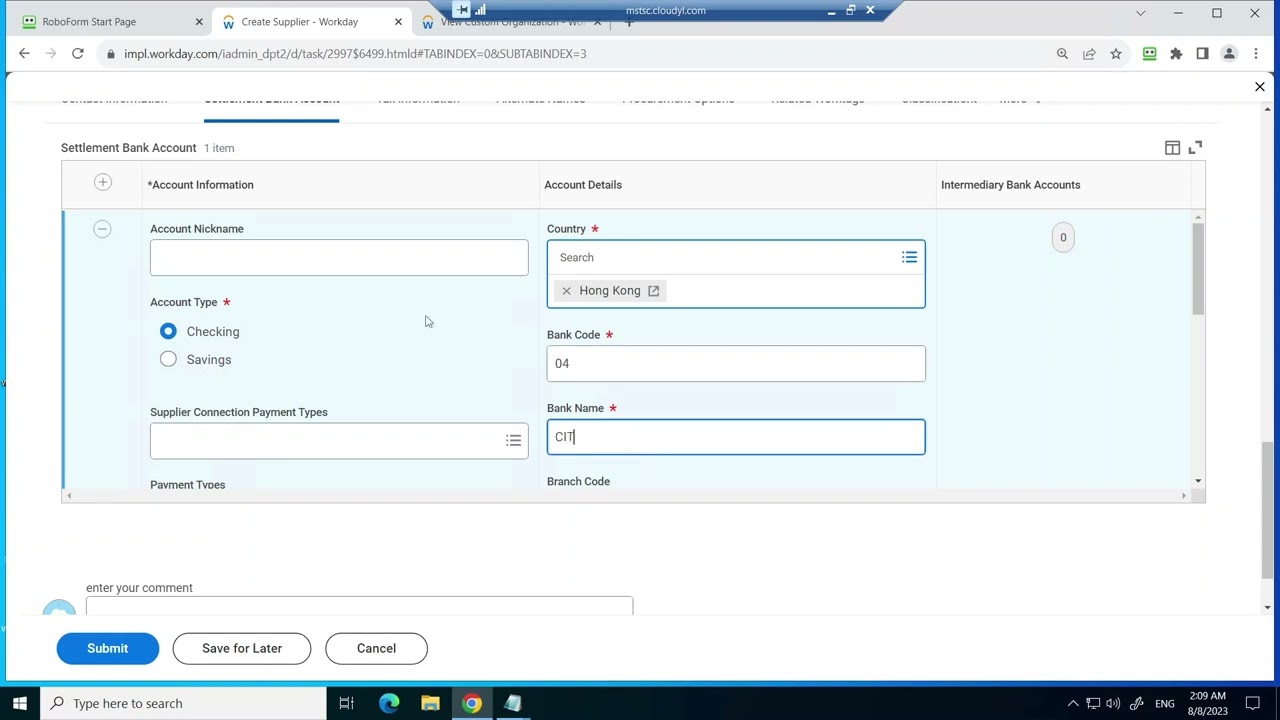Switch to Chrome in the taskbar
The width and height of the screenshot is (1280, 720).
(x=471, y=703)
